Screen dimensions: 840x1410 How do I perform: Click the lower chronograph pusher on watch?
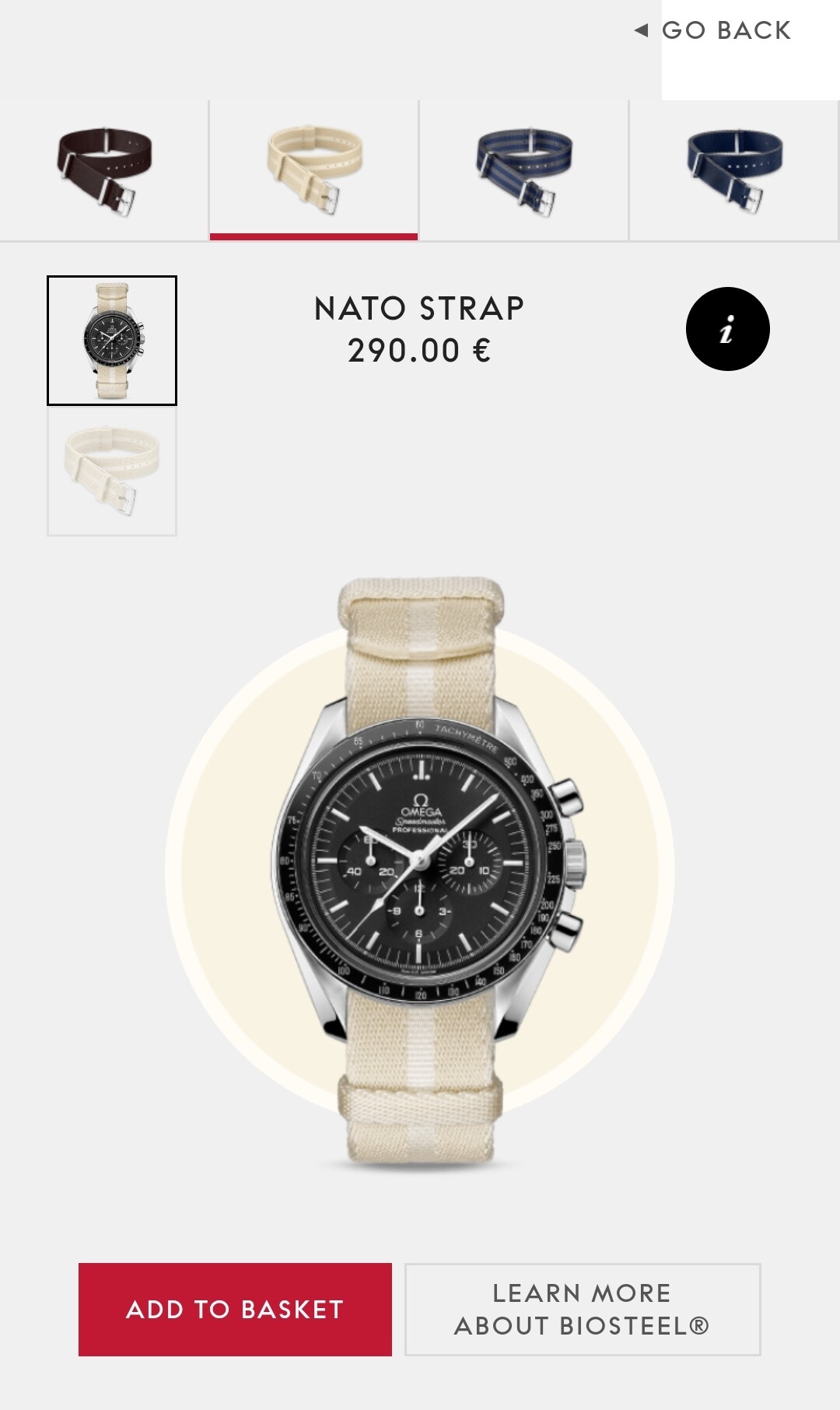pyautogui.click(x=567, y=931)
